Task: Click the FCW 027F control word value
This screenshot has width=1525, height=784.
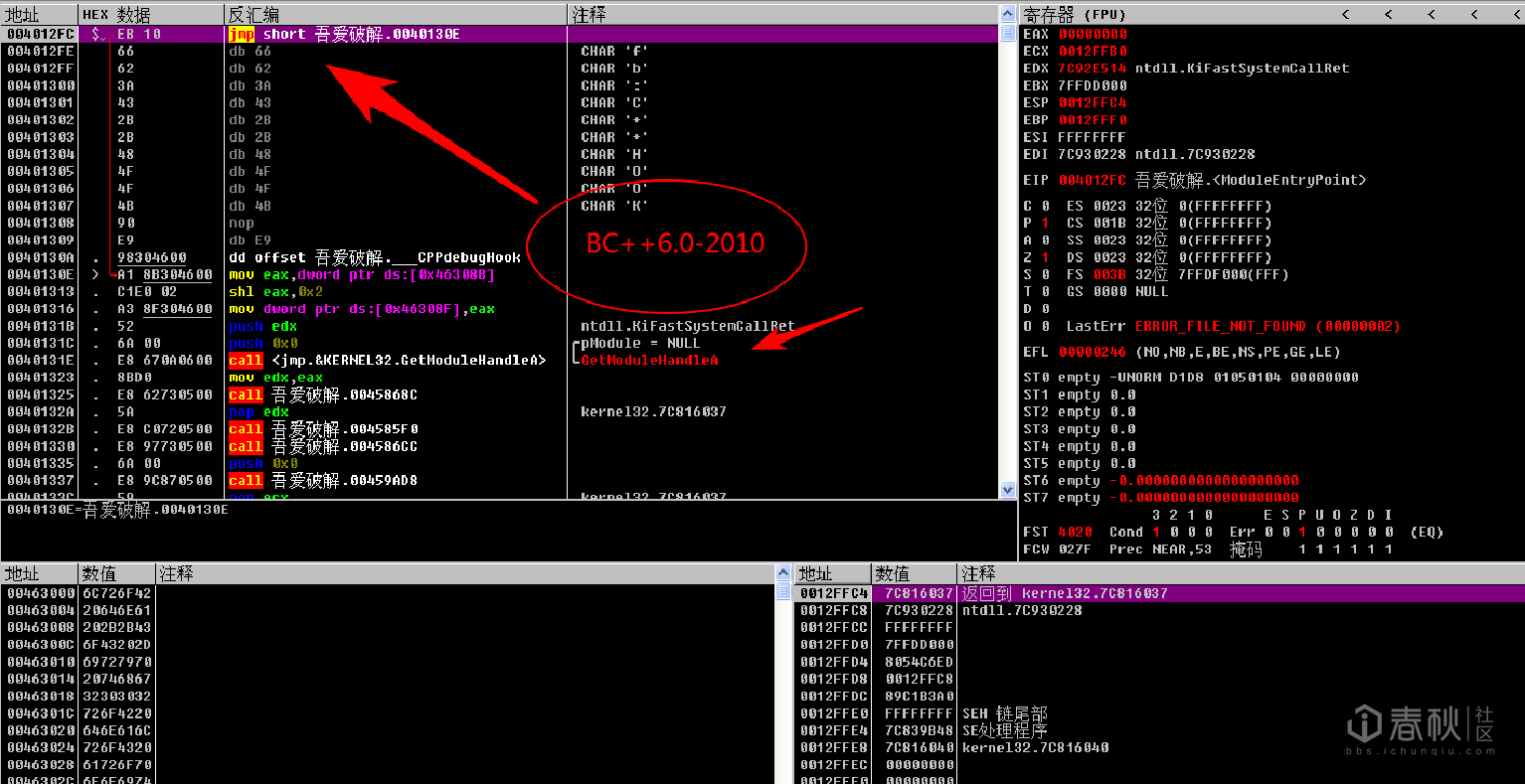Action: point(1075,549)
